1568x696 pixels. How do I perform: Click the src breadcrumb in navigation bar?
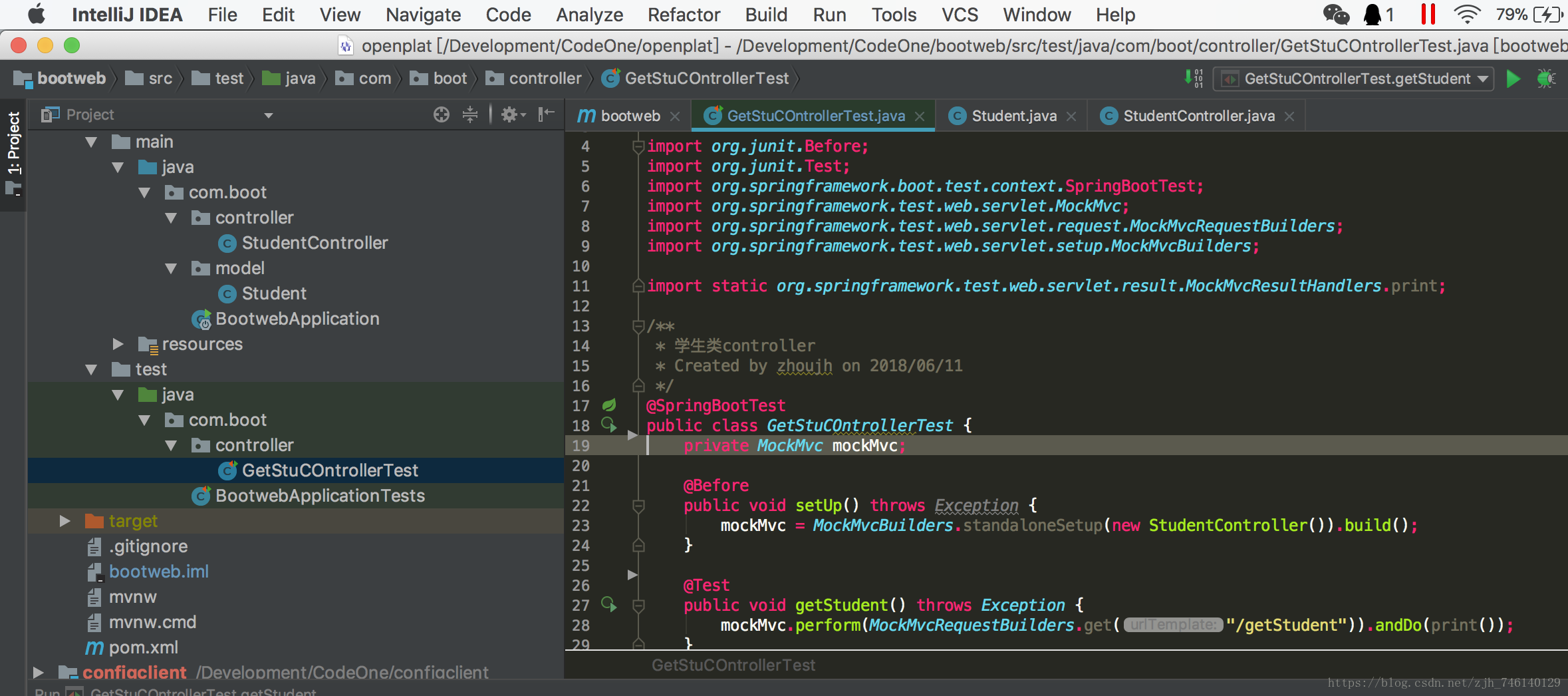[149, 79]
